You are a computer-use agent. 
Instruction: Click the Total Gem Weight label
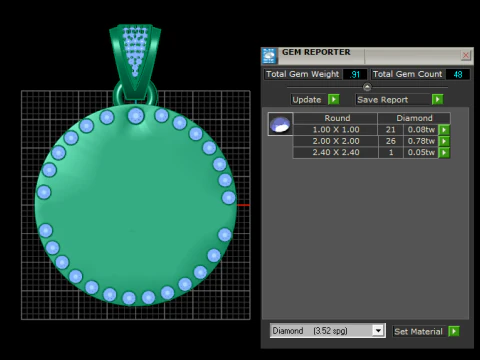tap(302, 74)
